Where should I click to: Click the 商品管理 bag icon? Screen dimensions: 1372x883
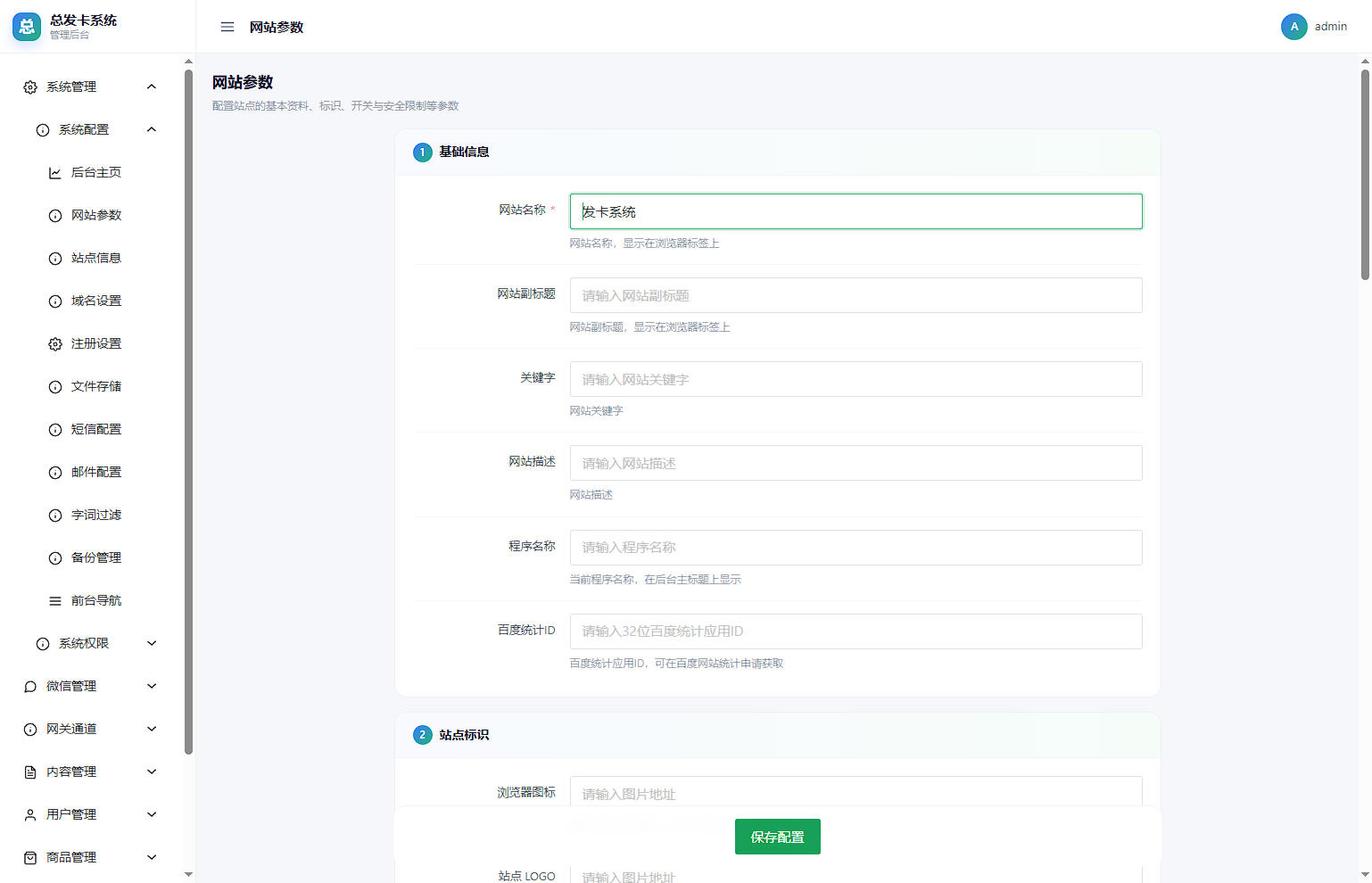click(x=30, y=857)
